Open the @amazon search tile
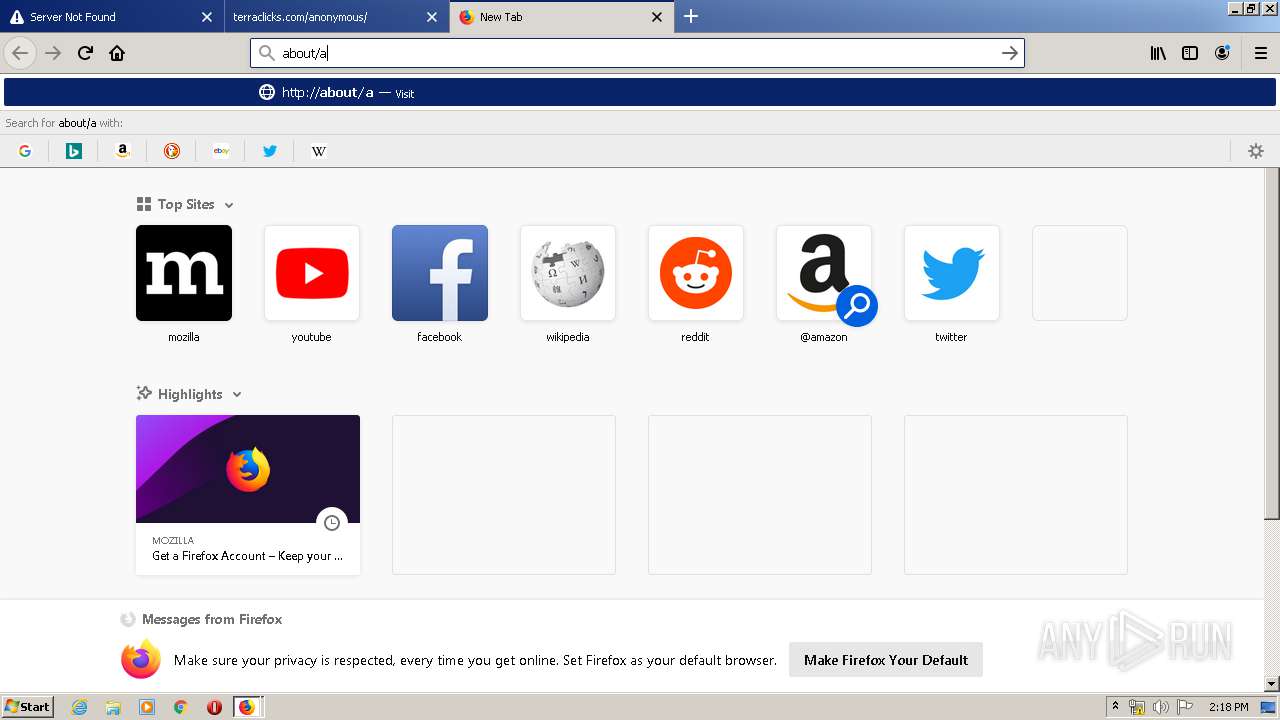The image size is (1280, 720). coord(824,273)
